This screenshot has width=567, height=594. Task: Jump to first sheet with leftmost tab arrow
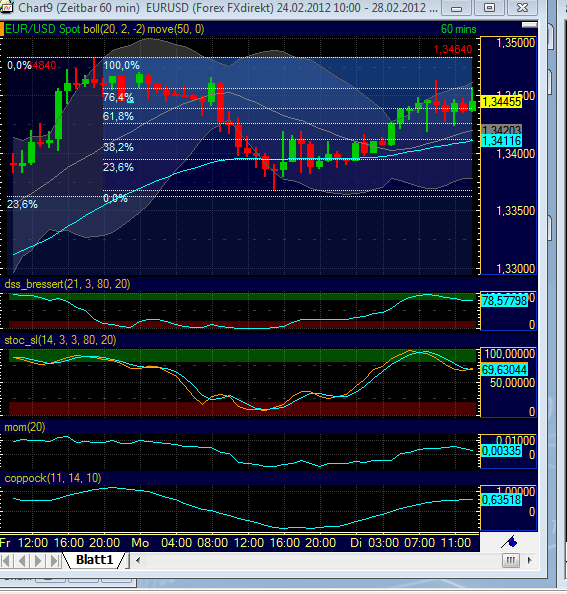[x=6, y=561]
